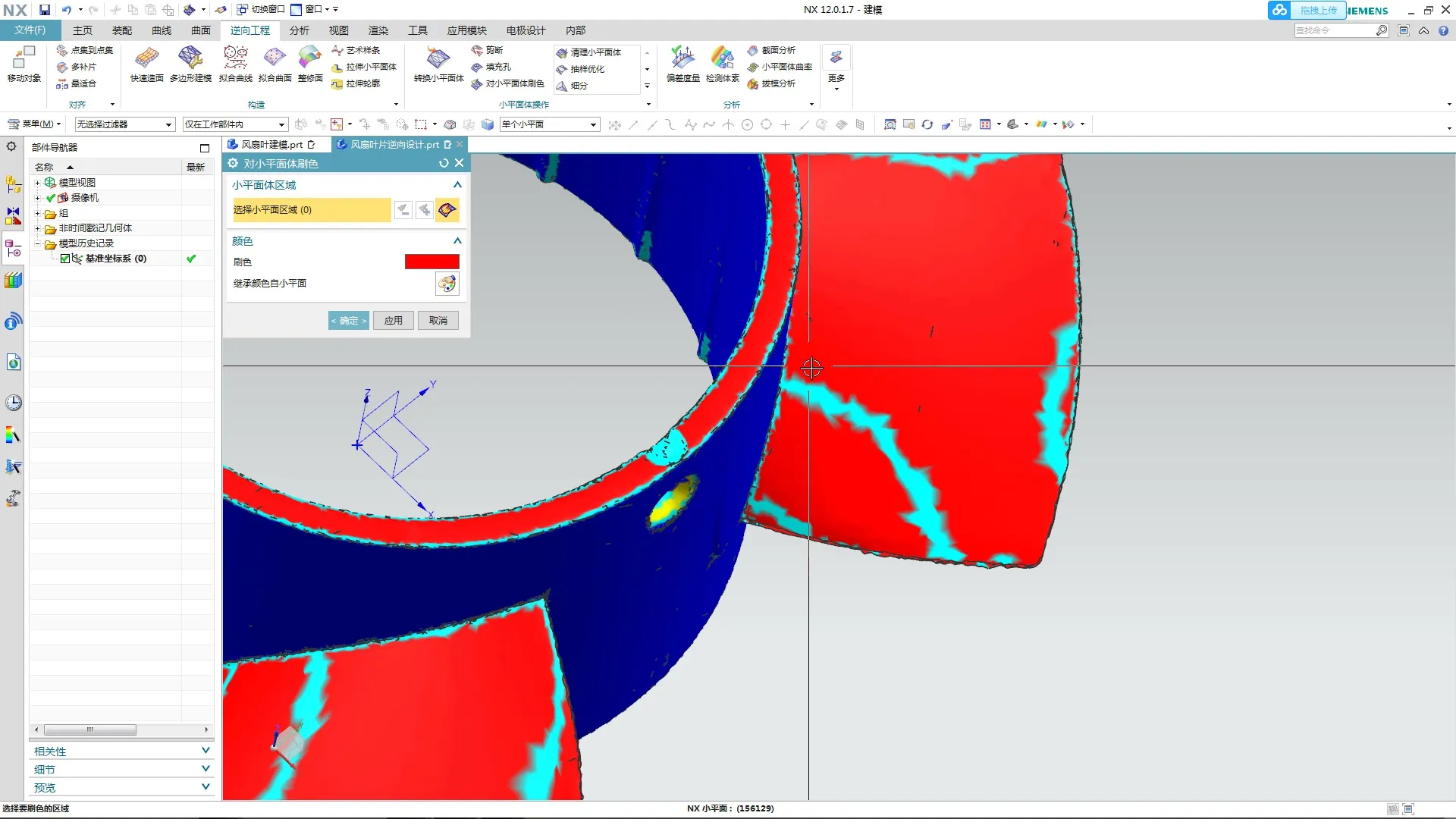
Task: Click the inherit color from facet icon
Action: (447, 284)
